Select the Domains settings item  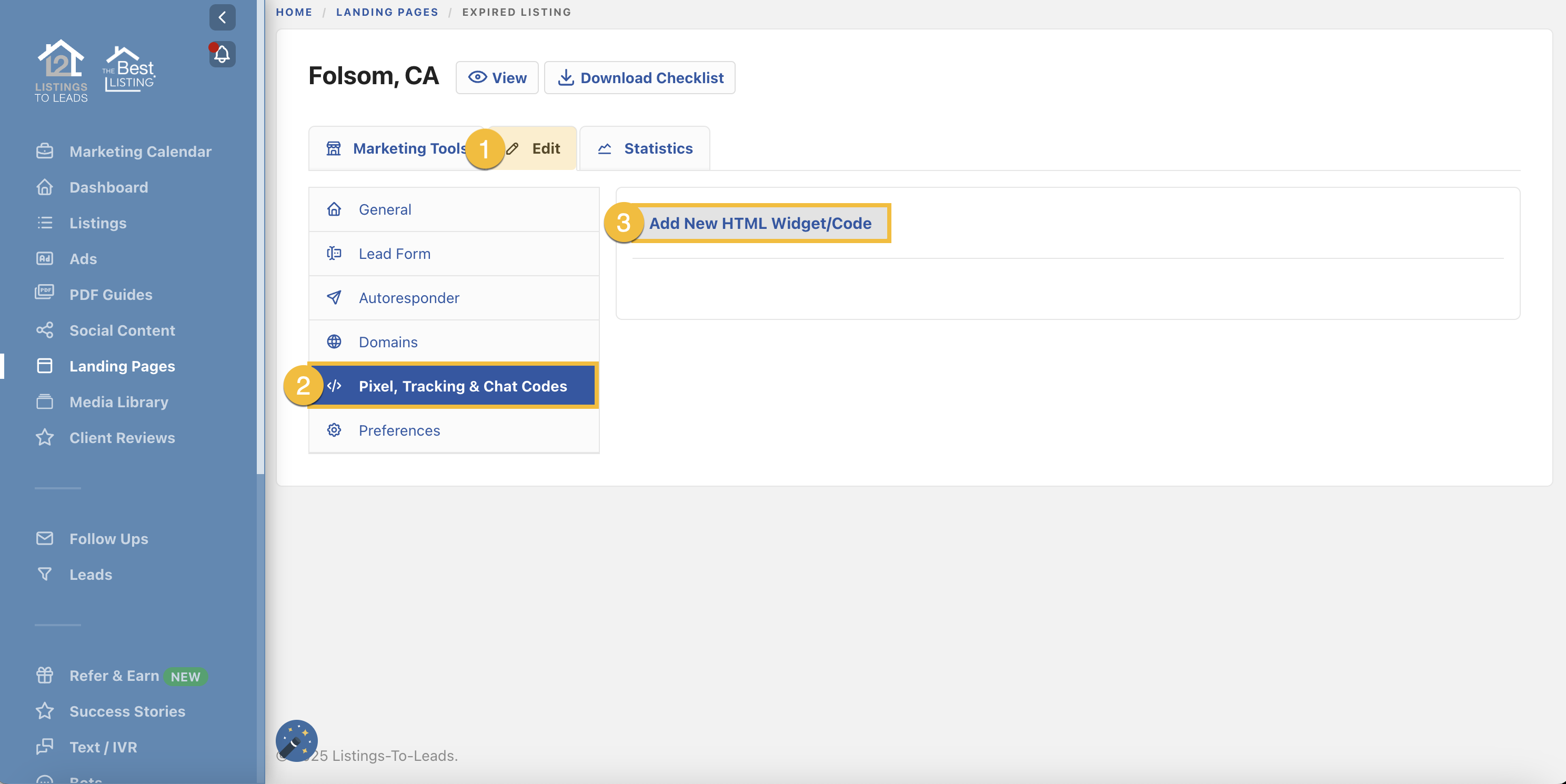point(388,342)
